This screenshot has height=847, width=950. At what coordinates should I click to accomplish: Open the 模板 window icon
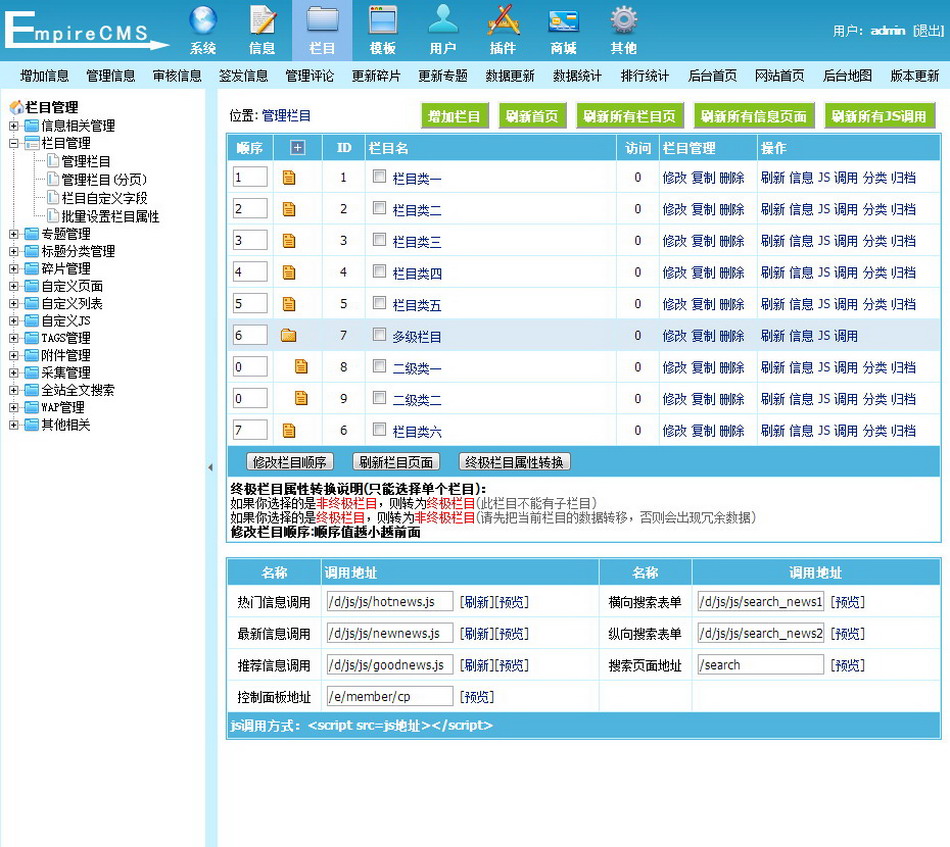coord(382,20)
